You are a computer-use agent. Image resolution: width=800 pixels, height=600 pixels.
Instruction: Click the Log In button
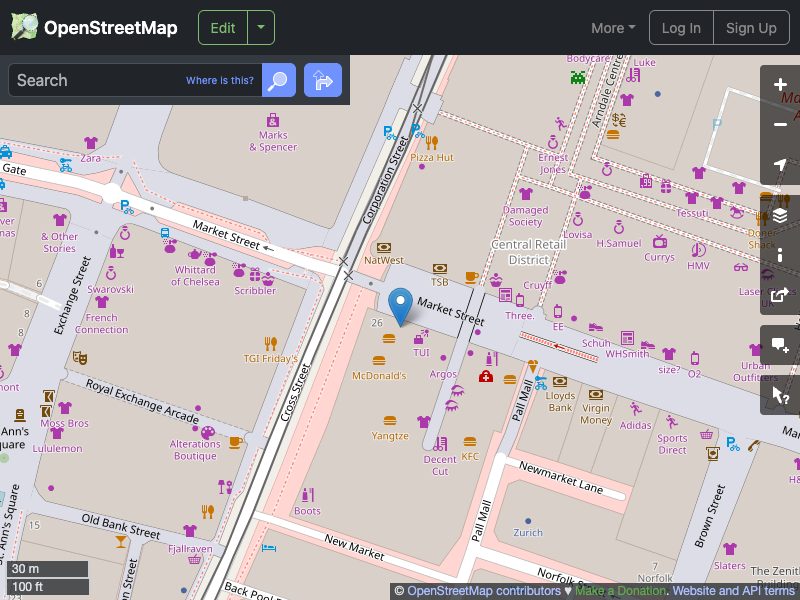[681, 27]
